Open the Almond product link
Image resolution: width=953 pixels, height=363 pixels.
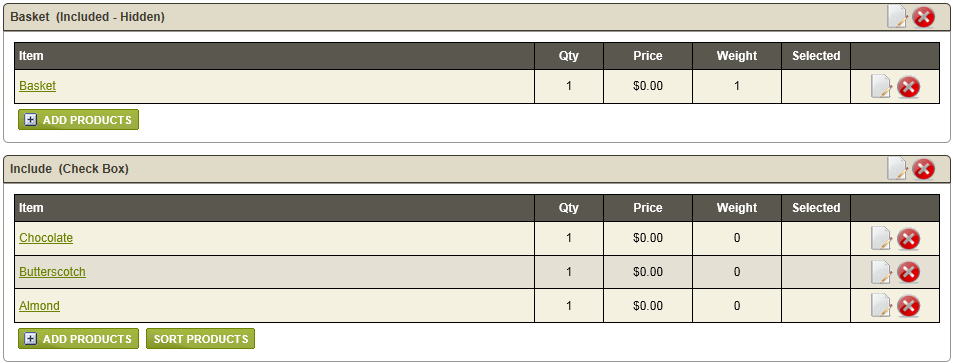40,305
